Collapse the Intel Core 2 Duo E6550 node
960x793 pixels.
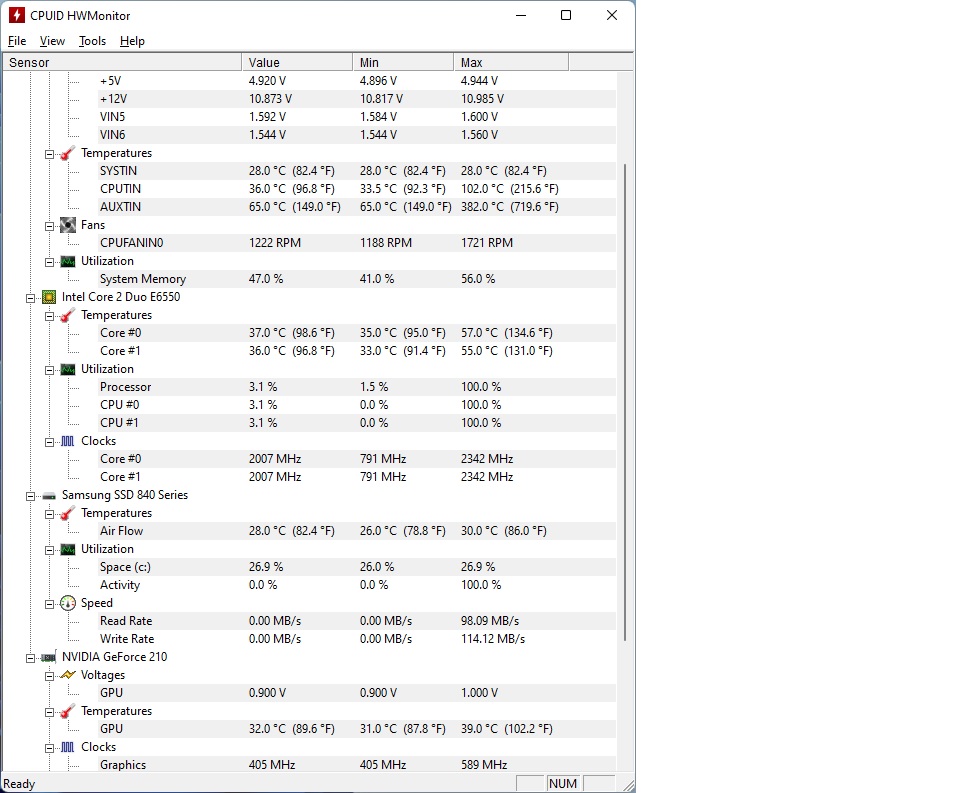point(30,298)
